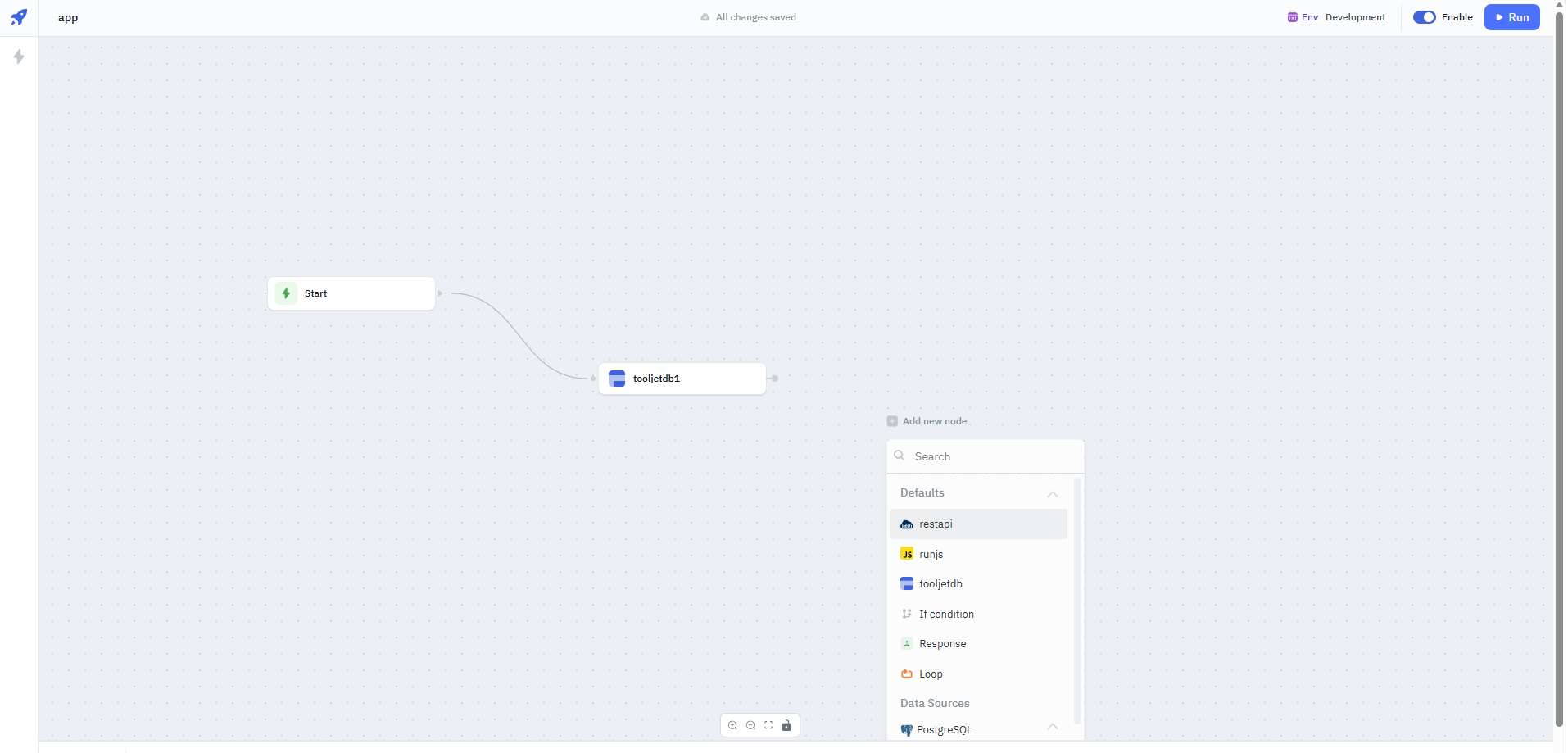This screenshot has height=753, width=1568.
Task: Open the ToolJet rocket logo home
Action: click(19, 17)
